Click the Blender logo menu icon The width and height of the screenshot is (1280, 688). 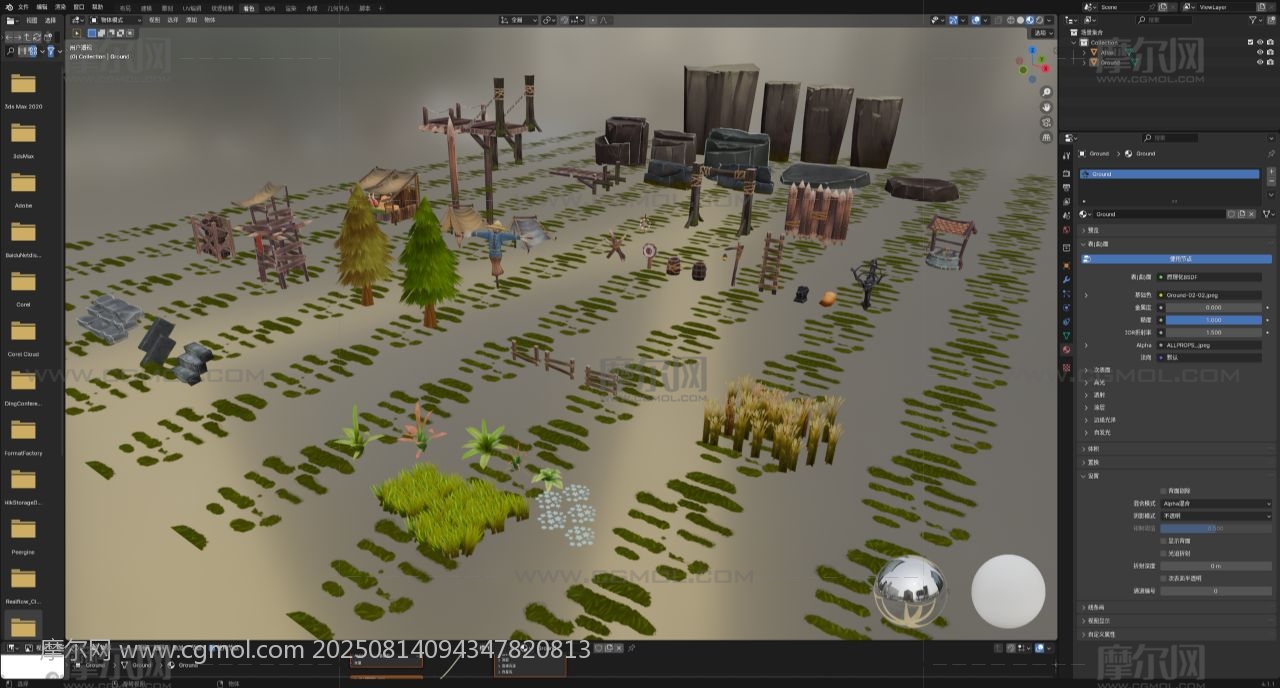point(7,6)
